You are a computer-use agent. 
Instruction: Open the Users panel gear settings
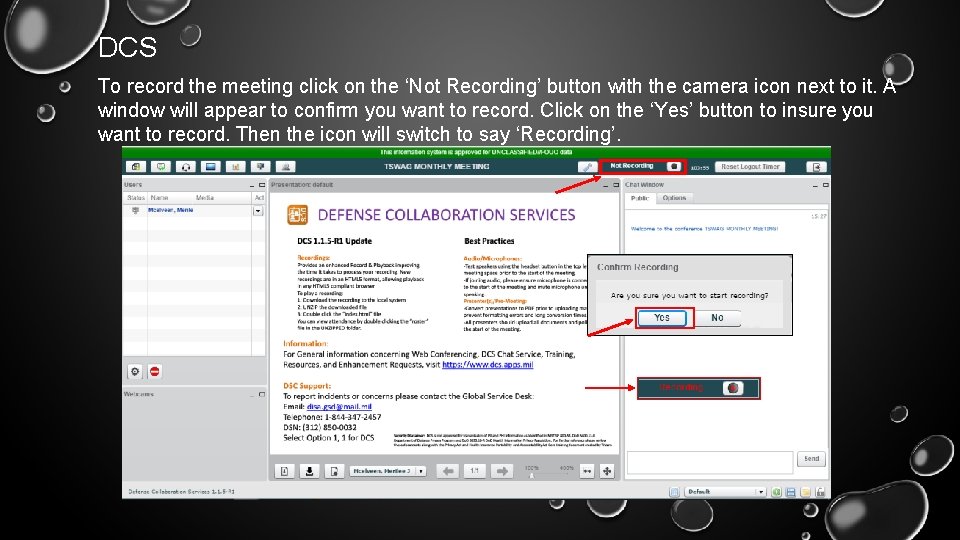tap(135, 372)
